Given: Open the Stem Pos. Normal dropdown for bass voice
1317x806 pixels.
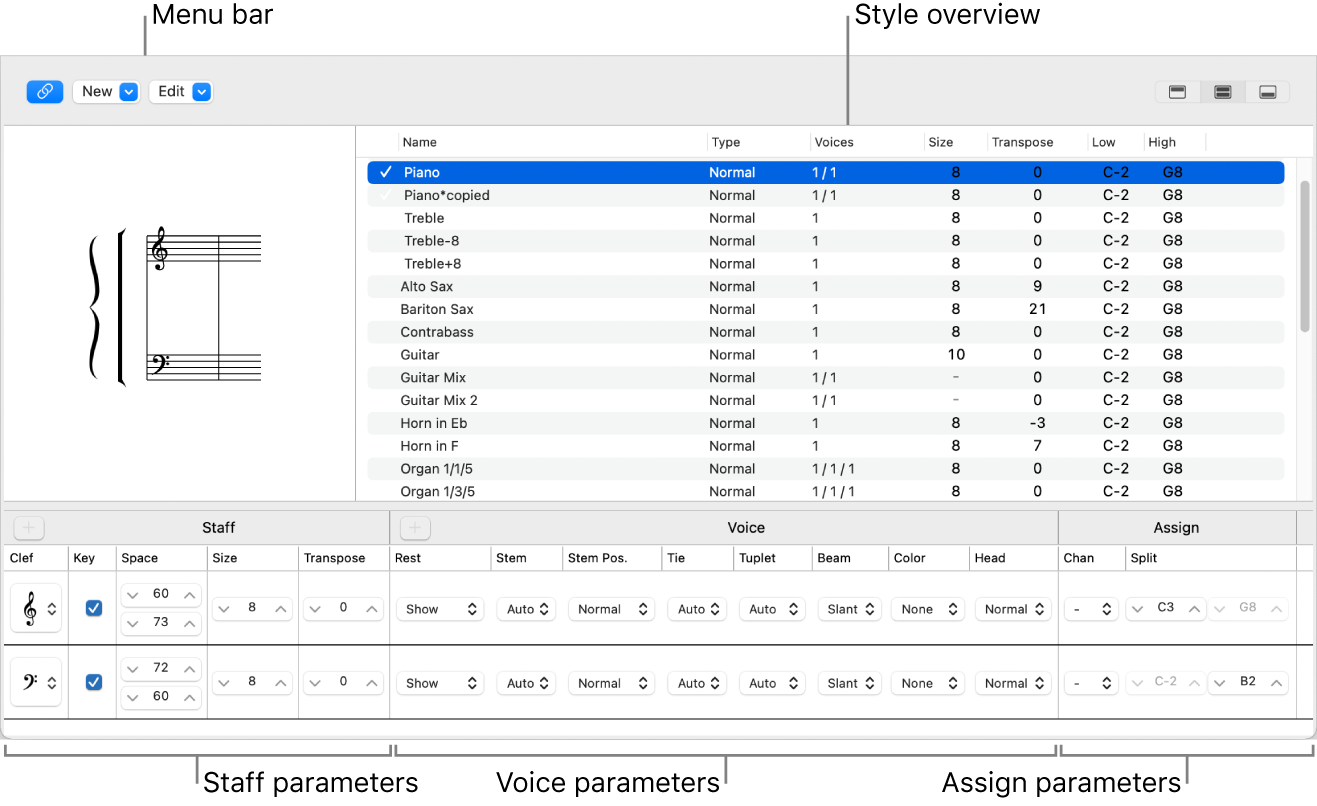Looking at the screenshot, I should tap(612, 683).
